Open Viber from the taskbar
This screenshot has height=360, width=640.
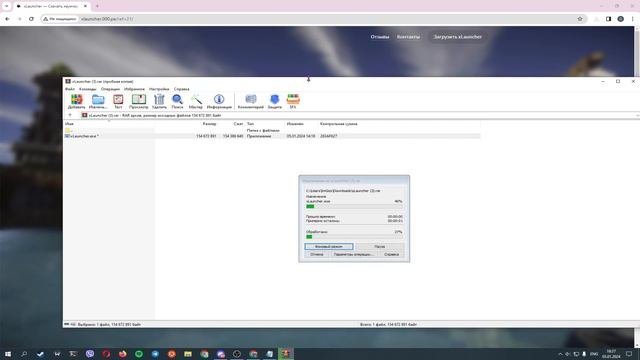point(90,354)
